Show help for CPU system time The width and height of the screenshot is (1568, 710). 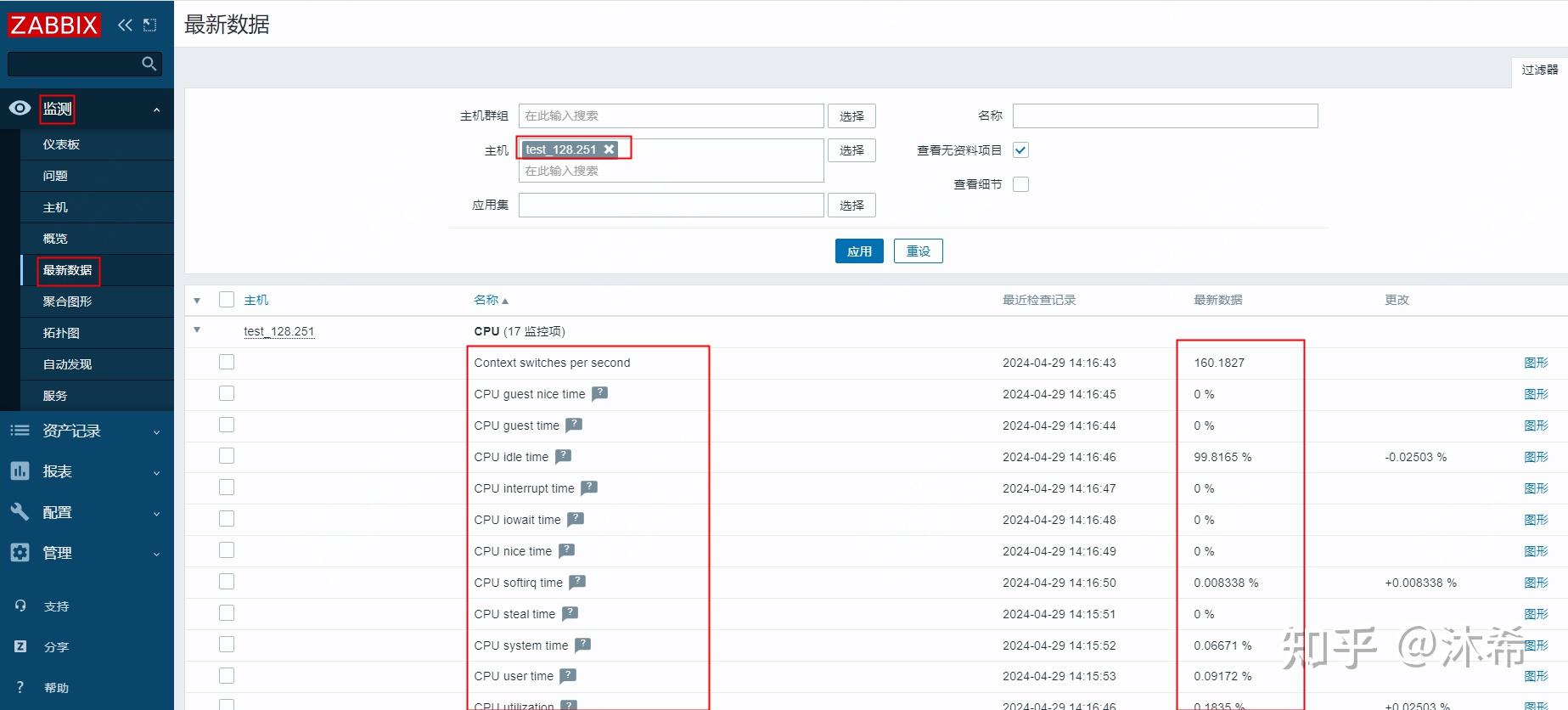coord(582,645)
